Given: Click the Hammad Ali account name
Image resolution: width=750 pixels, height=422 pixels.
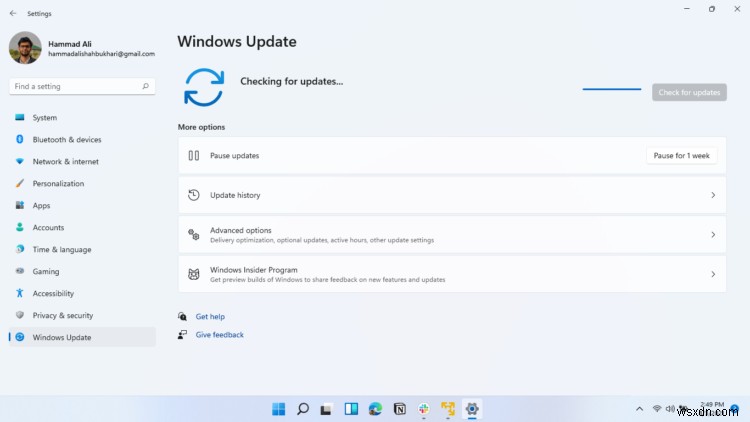Looking at the screenshot, I should pyautogui.click(x=70, y=44).
